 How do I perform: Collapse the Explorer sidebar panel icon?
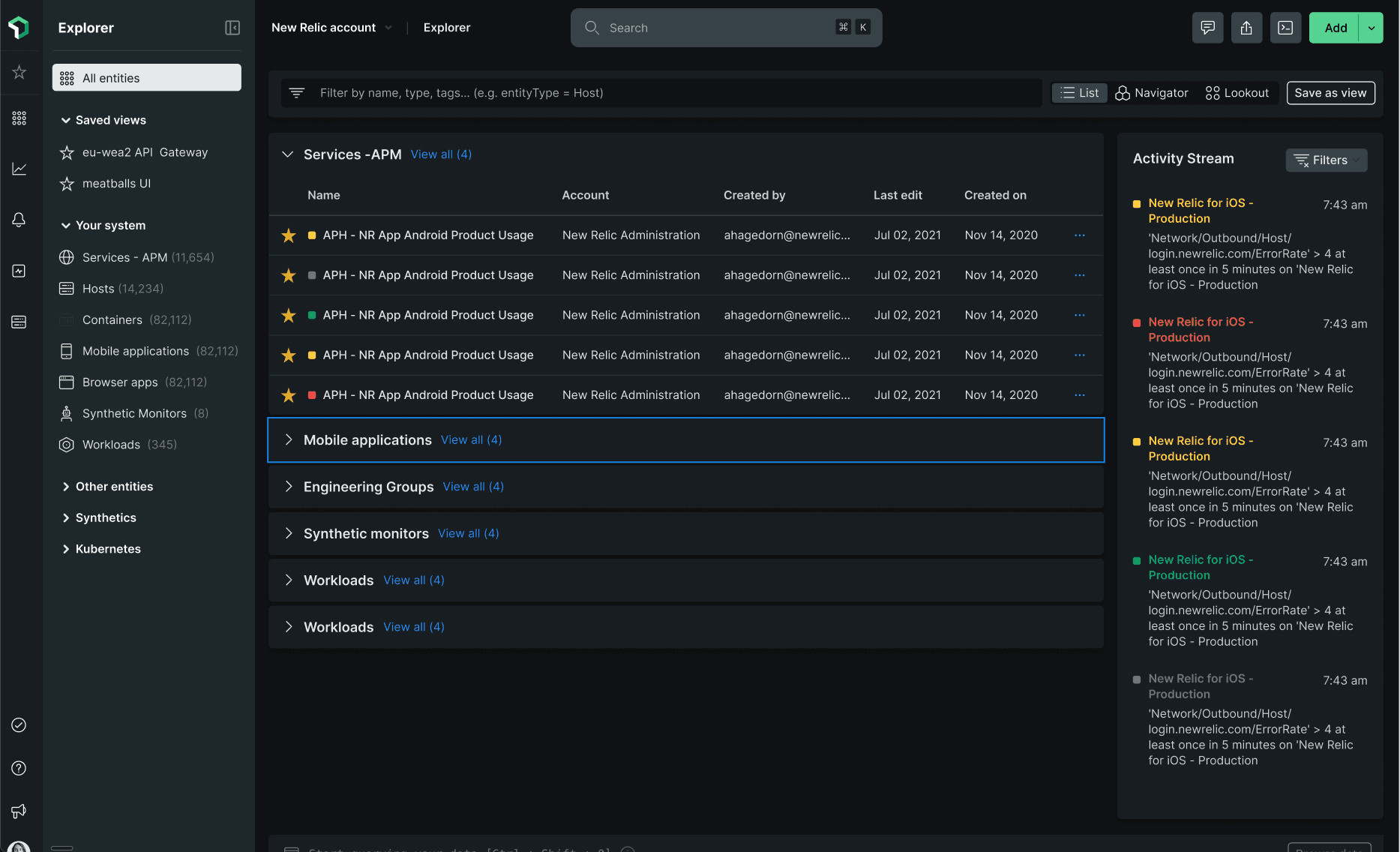pyautogui.click(x=232, y=28)
